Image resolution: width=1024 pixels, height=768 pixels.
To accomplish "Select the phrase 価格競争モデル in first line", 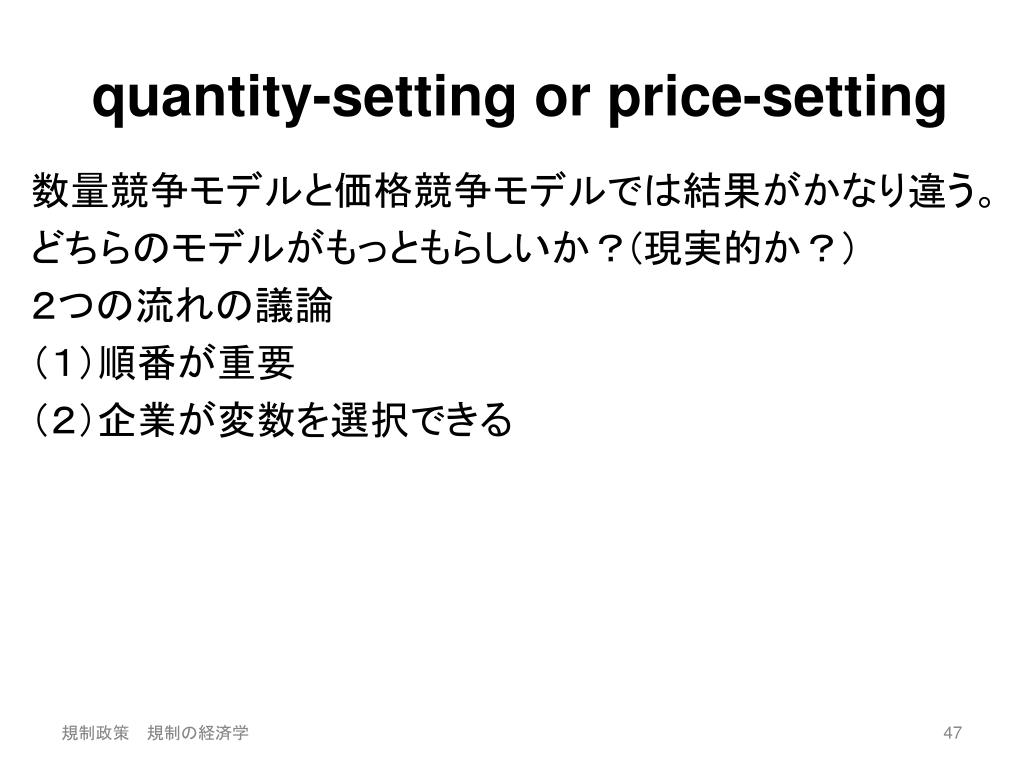I will click(465, 191).
